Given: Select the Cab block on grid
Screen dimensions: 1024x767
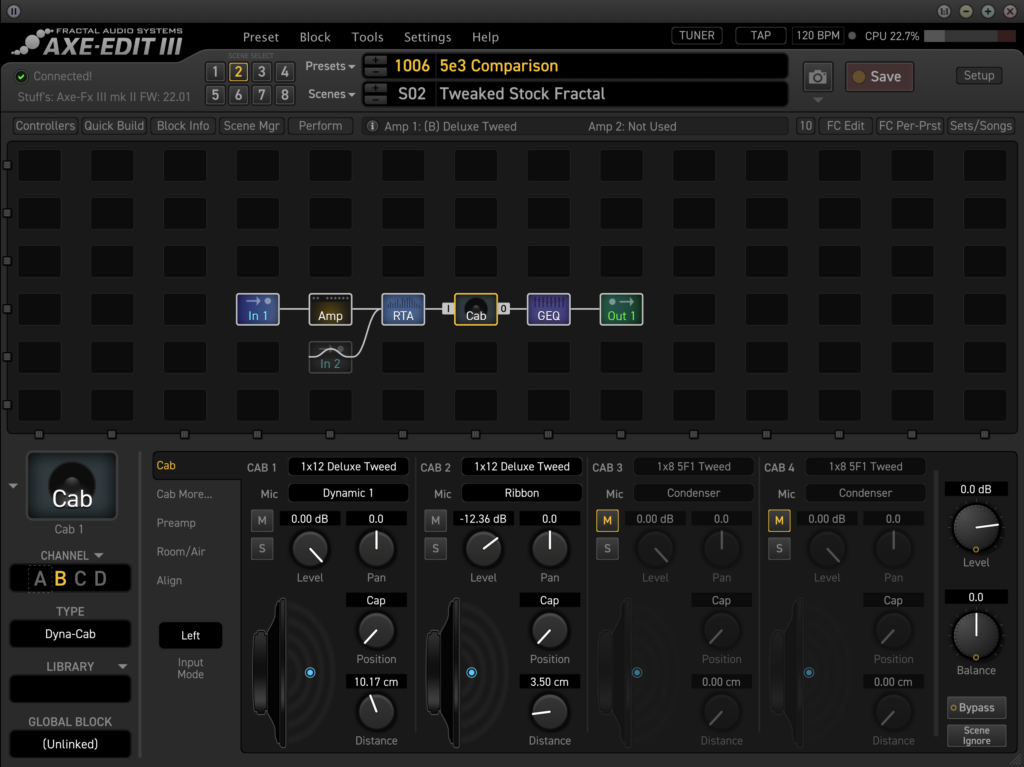Looking at the screenshot, I should pyautogui.click(x=475, y=309).
